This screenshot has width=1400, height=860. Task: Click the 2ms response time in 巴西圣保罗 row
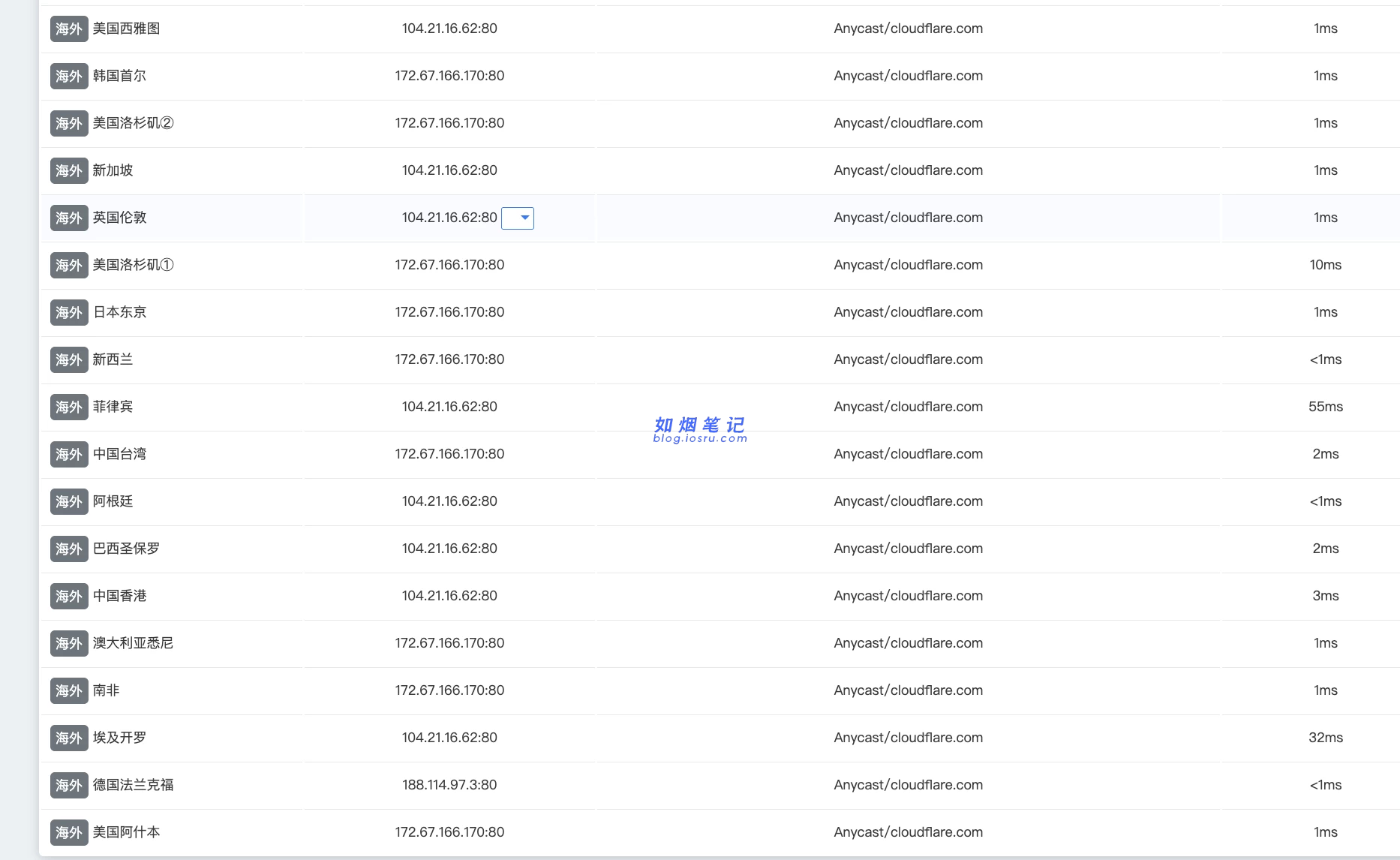point(1326,549)
